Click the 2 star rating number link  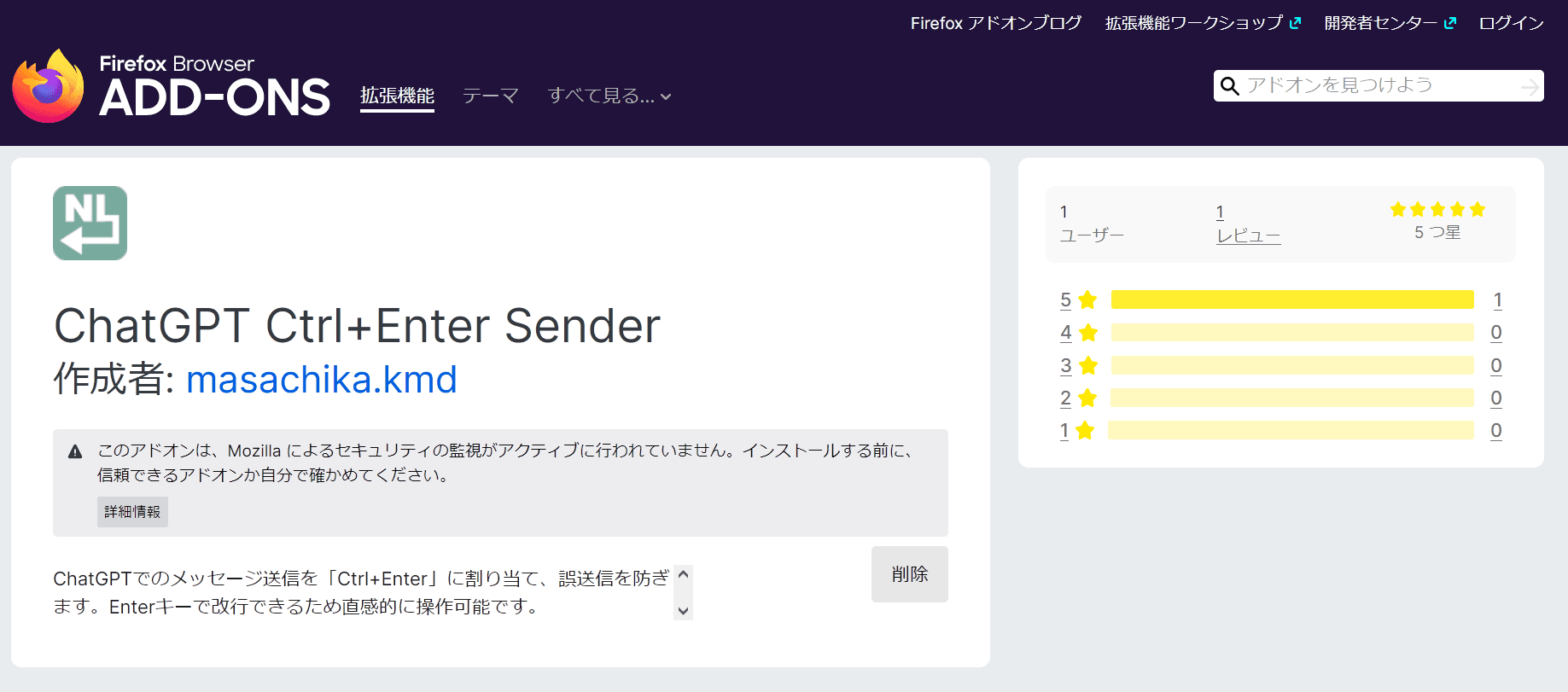1066,398
